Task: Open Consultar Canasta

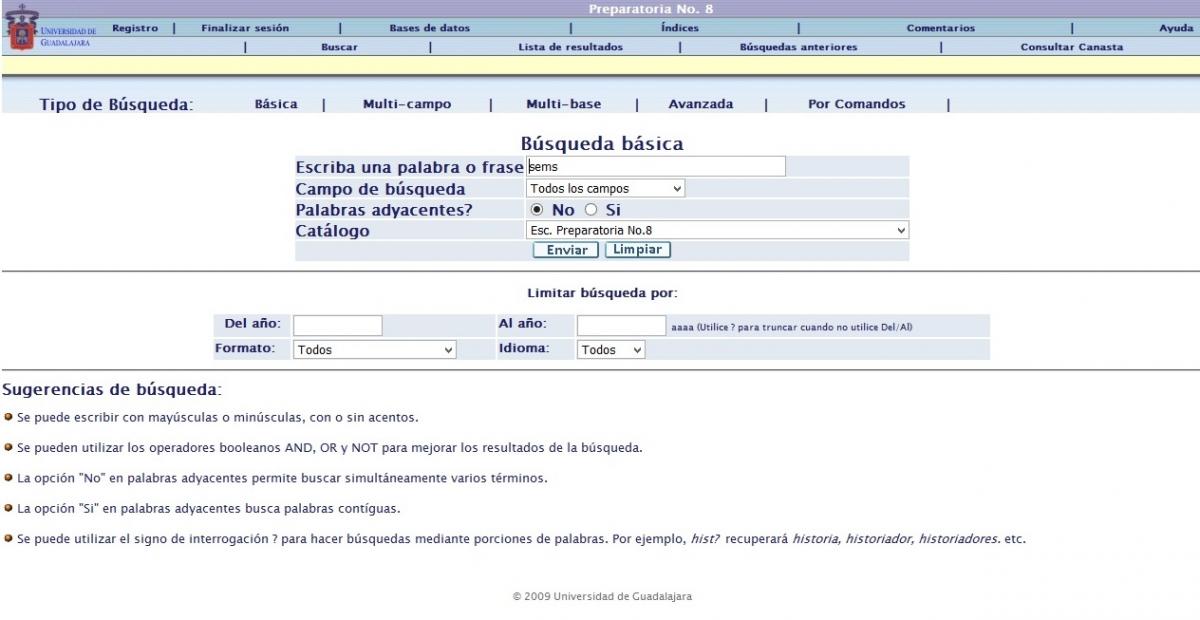Action: coord(1071,47)
